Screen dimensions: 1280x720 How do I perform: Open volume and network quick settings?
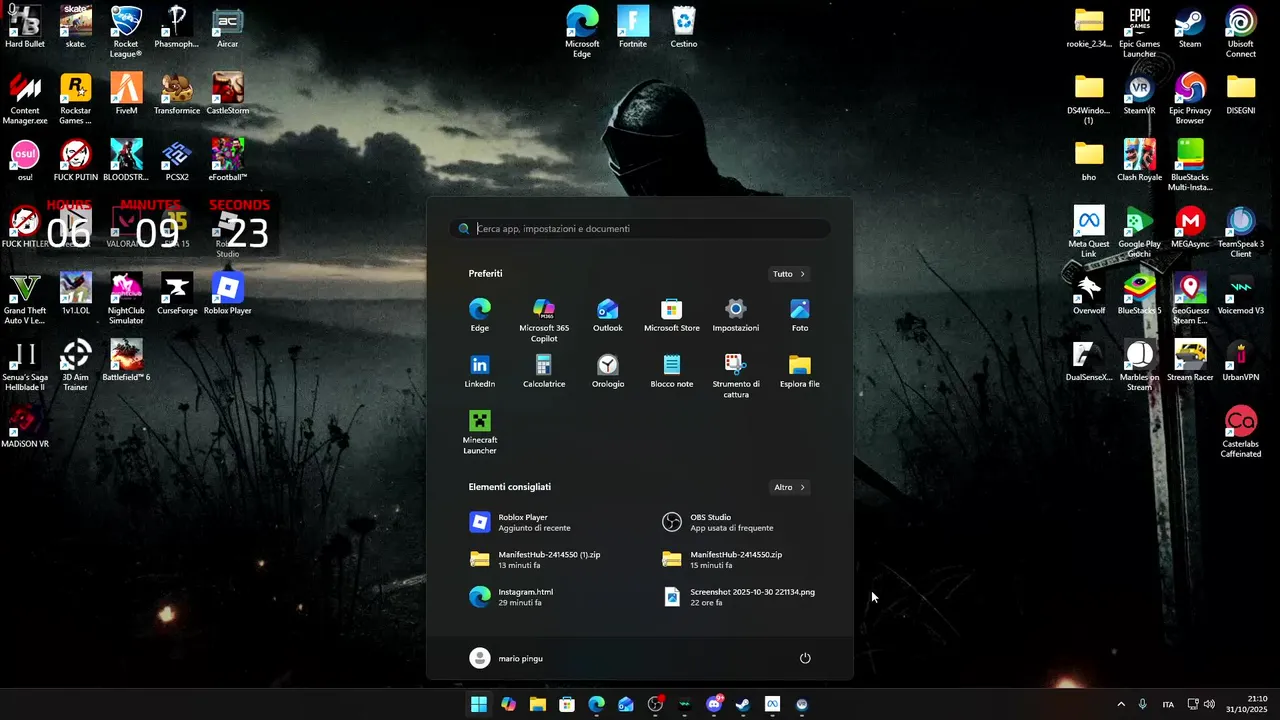[x=1201, y=704]
